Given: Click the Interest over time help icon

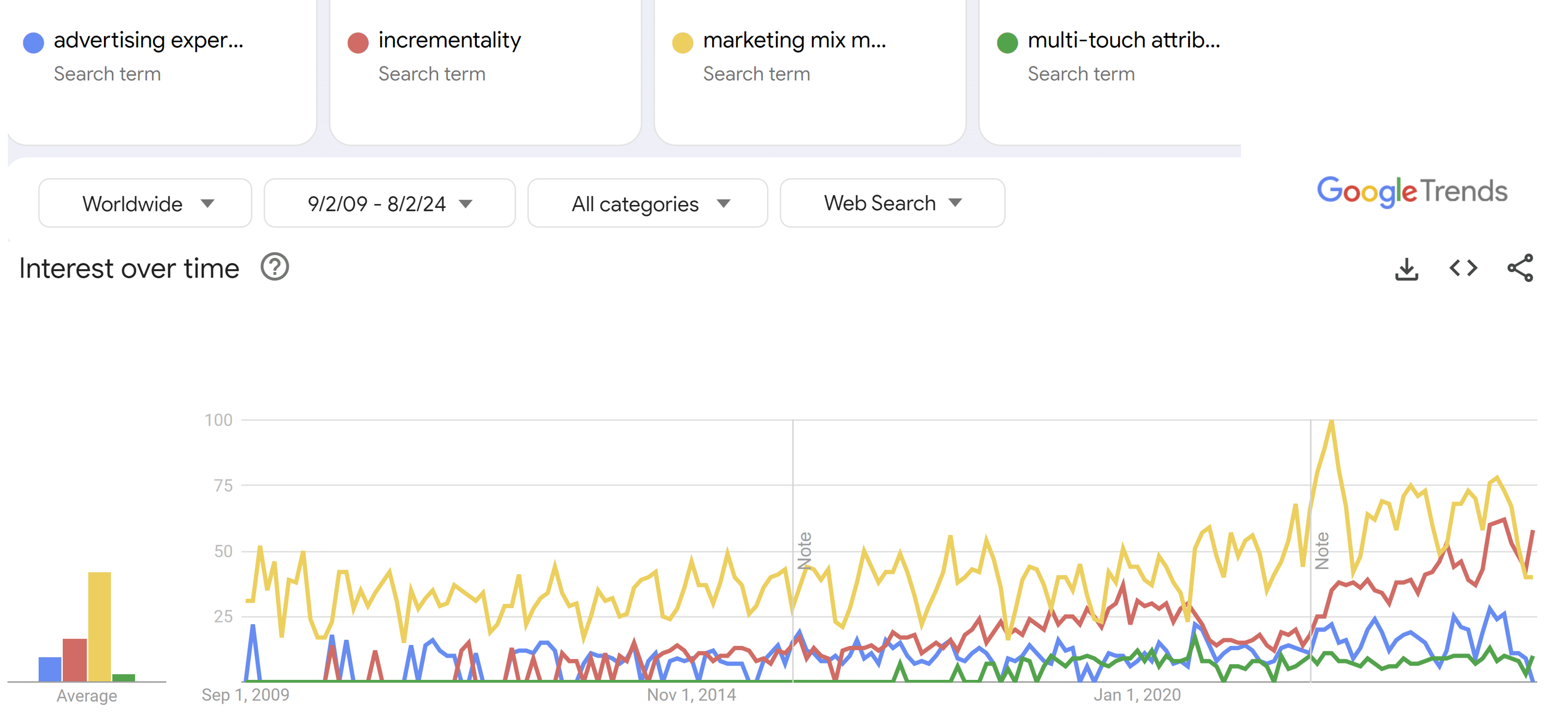Looking at the screenshot, I should click(x=275, y=267).
